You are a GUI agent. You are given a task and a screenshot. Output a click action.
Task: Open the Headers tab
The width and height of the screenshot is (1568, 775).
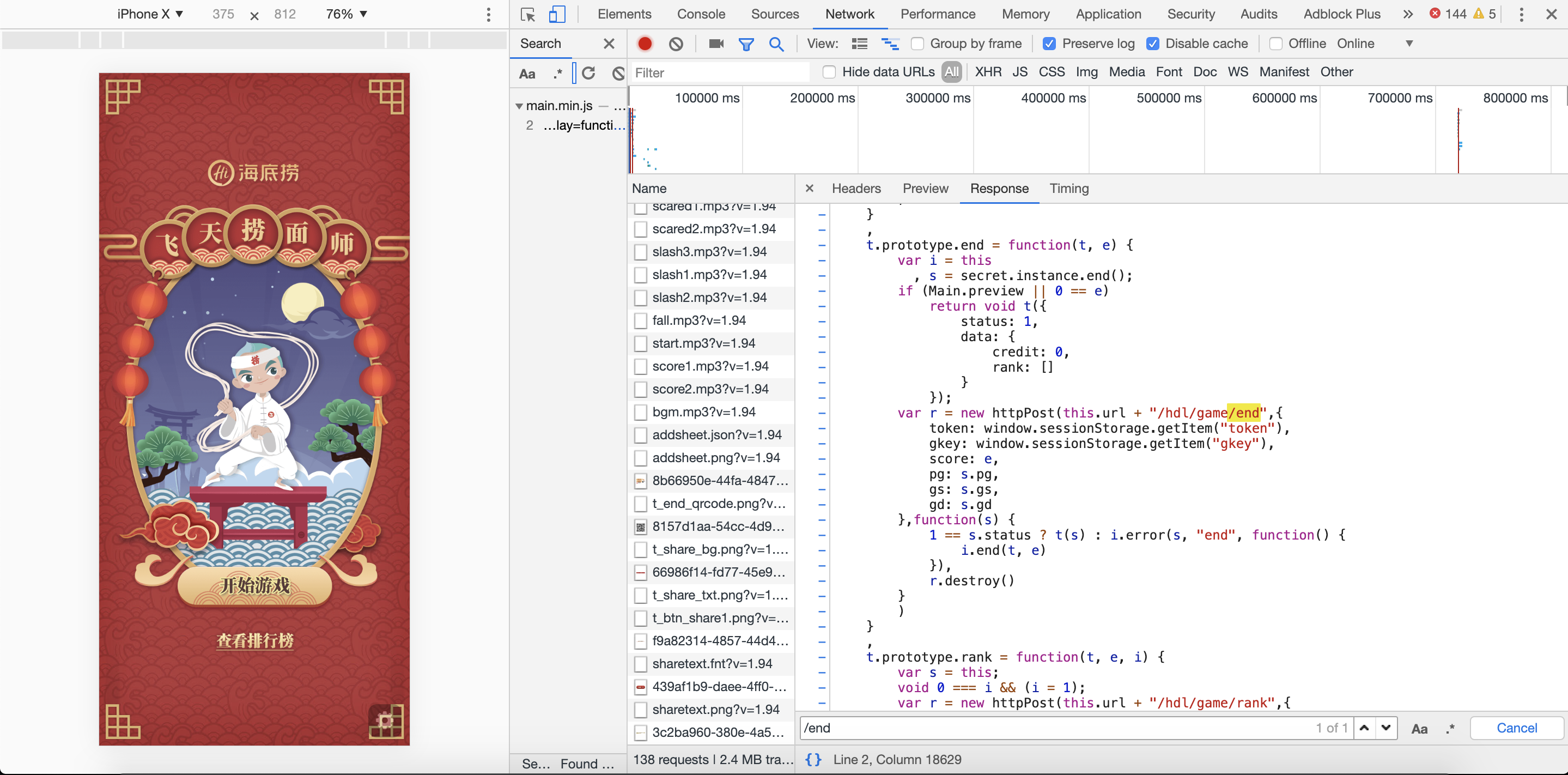coord(856,189)
